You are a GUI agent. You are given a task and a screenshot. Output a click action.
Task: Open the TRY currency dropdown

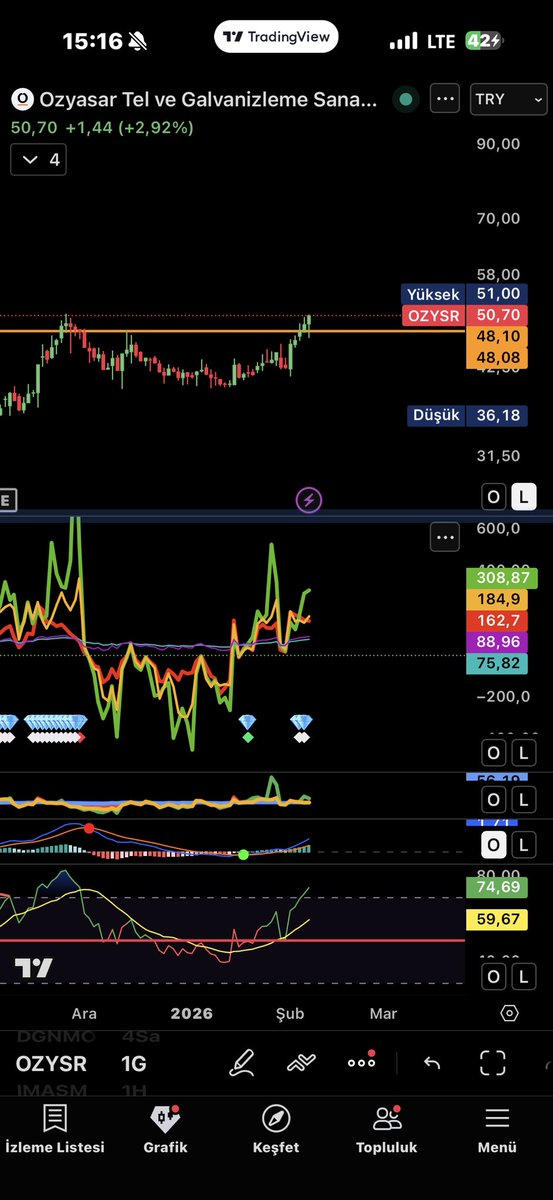click(x=508, y=99)
